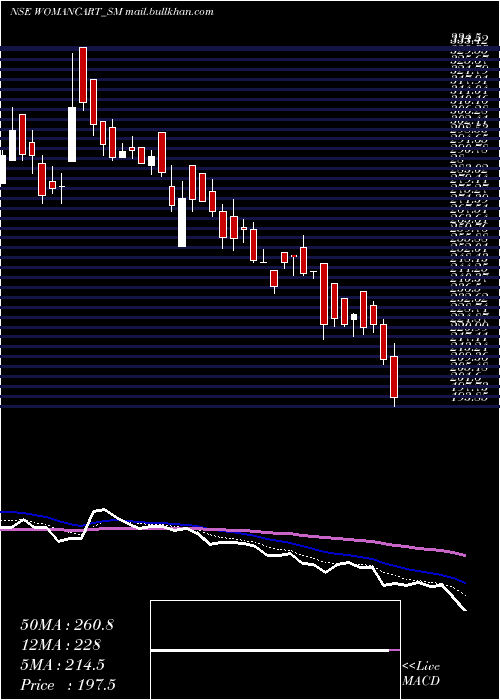Click the 334.5 top price axis label
The height and width of the screenshot is (700, 500).
pyautogui.click(x=468, y=40)
